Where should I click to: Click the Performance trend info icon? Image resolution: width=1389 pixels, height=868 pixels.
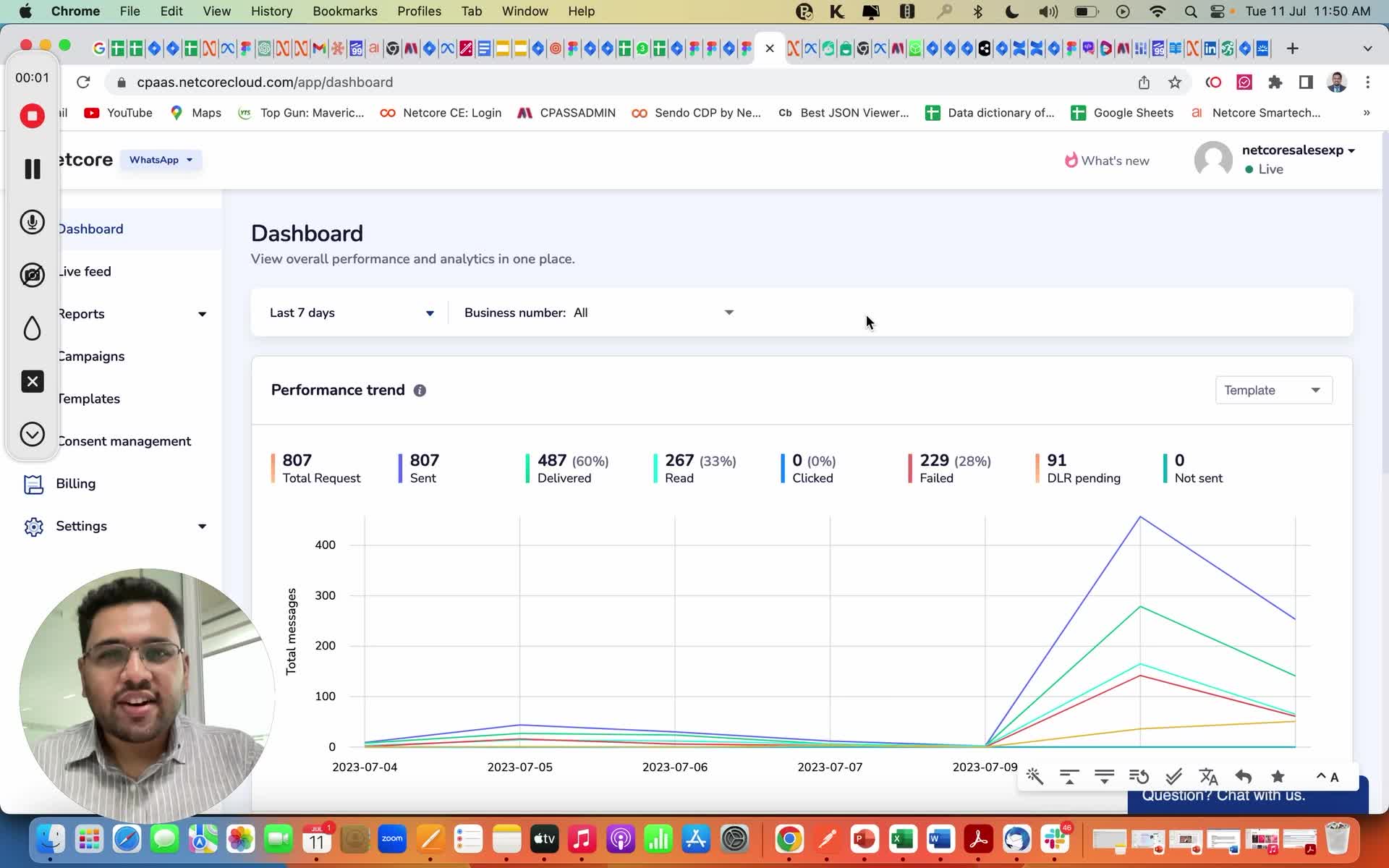click(x=420, y=391)
